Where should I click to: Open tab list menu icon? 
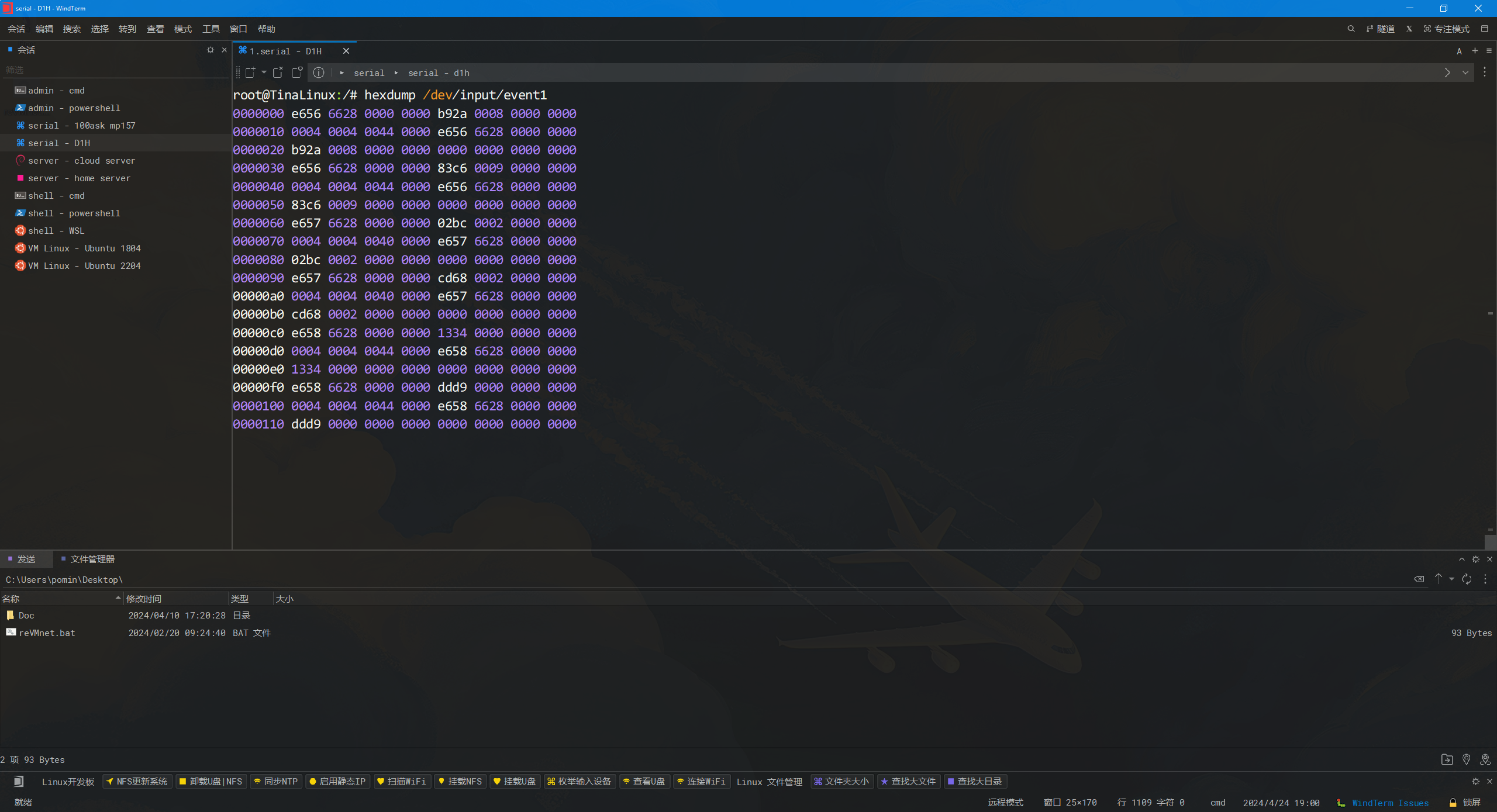1489,51
